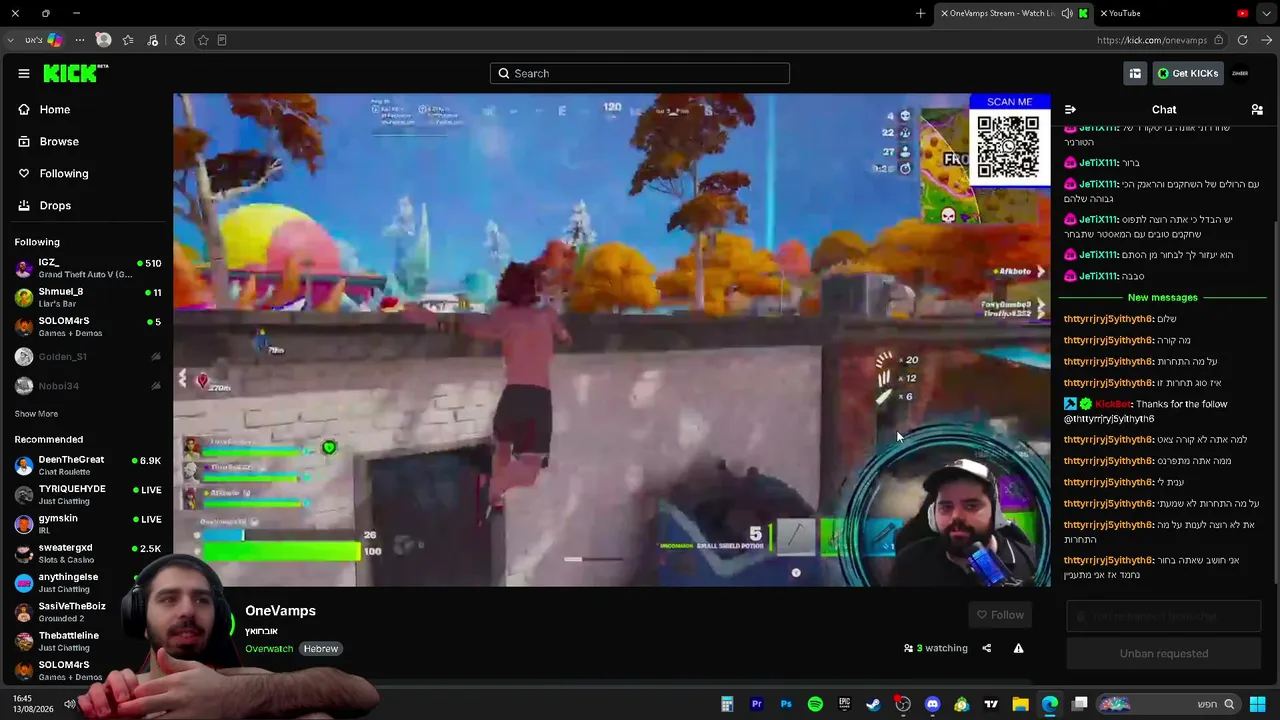Open Discord from the taskbar
Screen dimensions: 1280x720
coord(933,704)
